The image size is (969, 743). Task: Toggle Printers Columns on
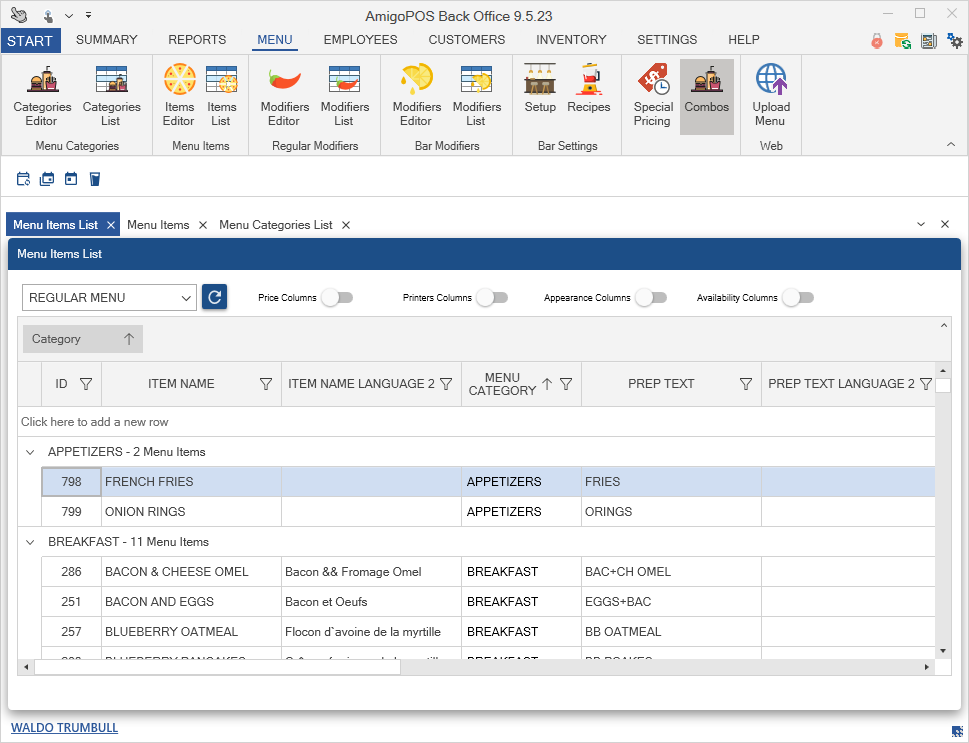[492, 297]
